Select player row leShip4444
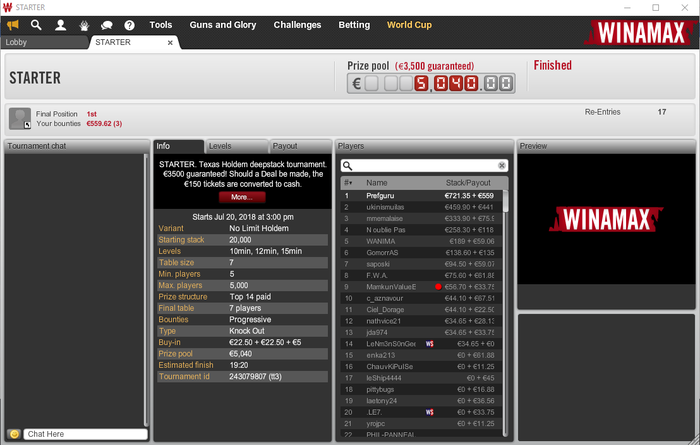700x445 pixels. coord(421,378)
